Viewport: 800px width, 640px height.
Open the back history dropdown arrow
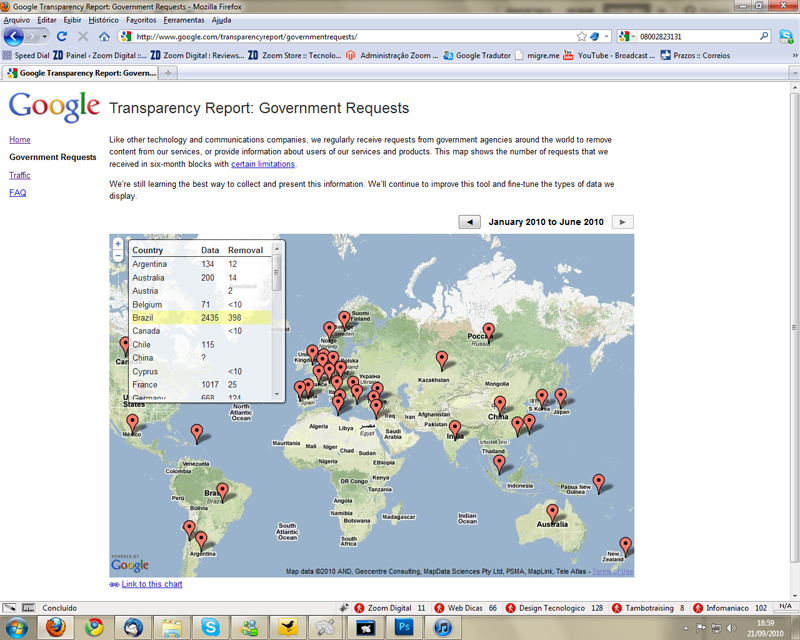[x=44, y=37]
